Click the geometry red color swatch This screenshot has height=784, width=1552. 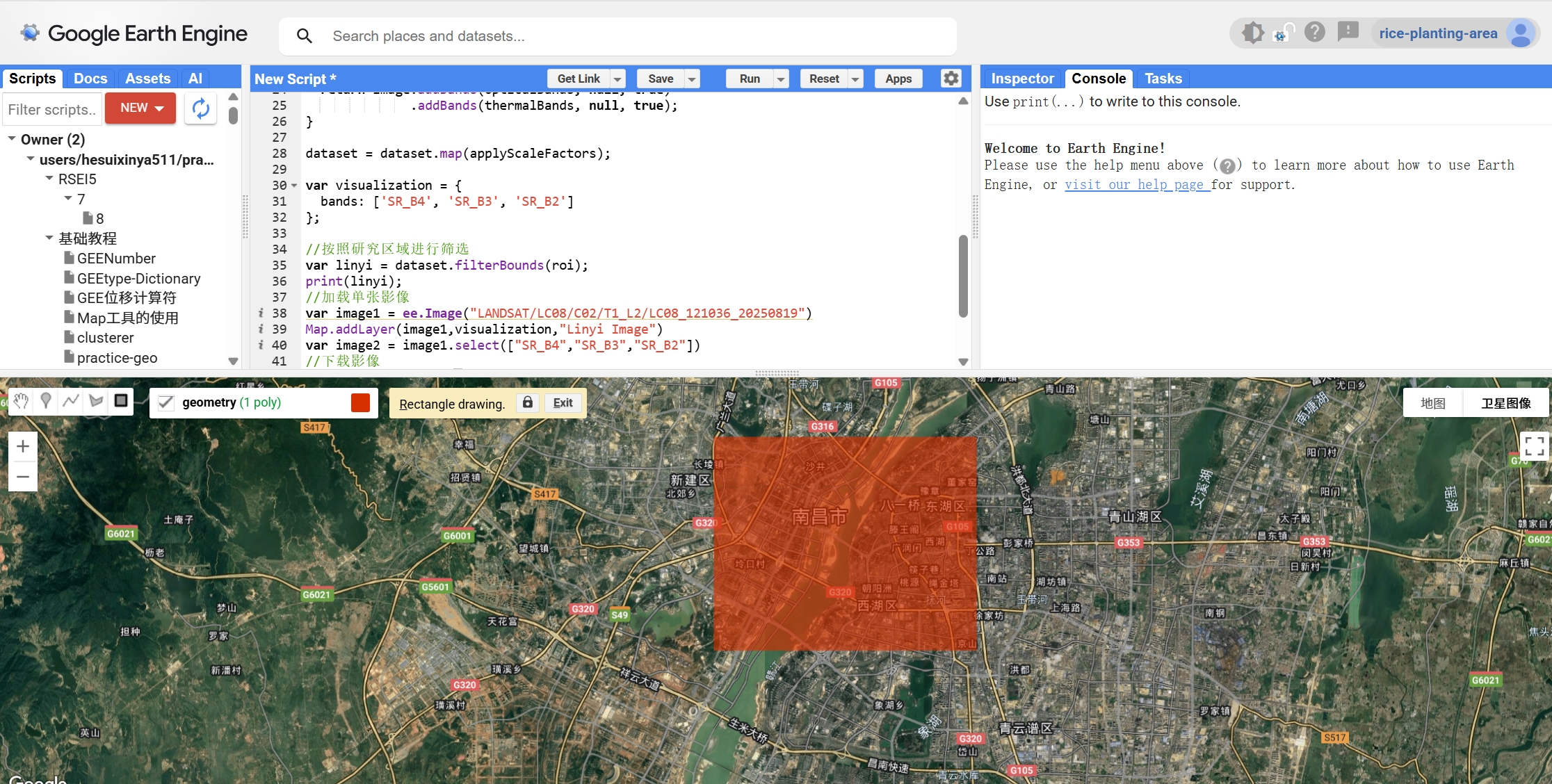coord(360,403)
